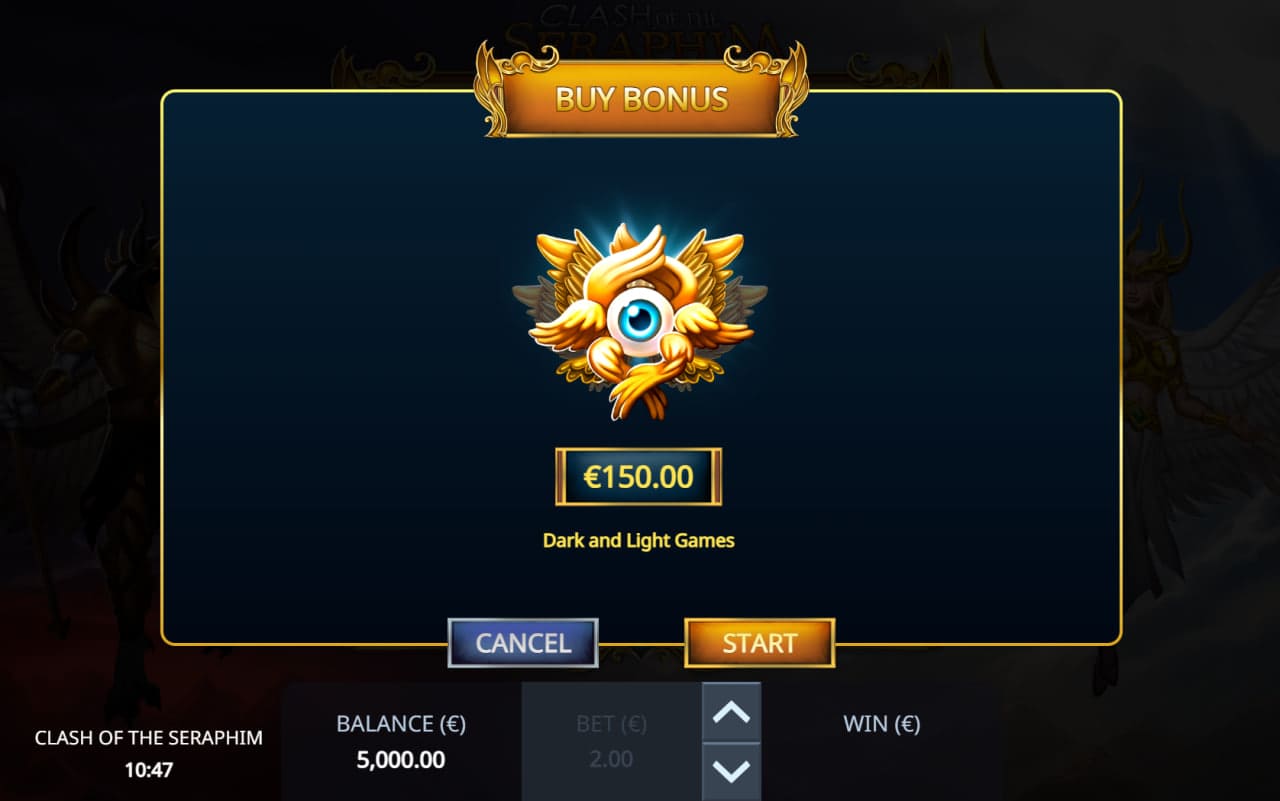This screenshot has width=1280, height=801.
Task: Click the greyed-out BET (€) label
Action: pyautogui.click(x=611, y=723)
